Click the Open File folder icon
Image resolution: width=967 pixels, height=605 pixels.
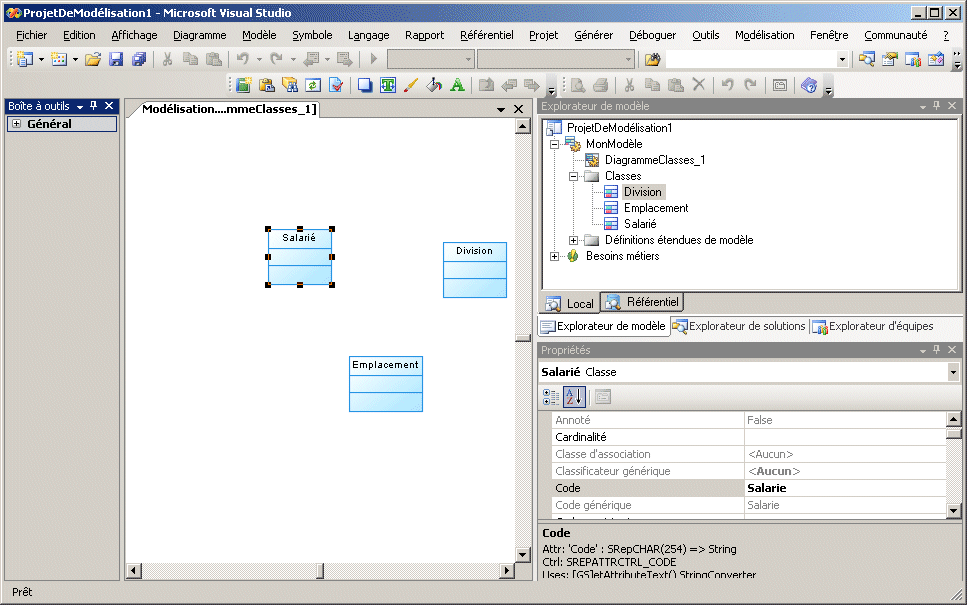coord(92,59)
